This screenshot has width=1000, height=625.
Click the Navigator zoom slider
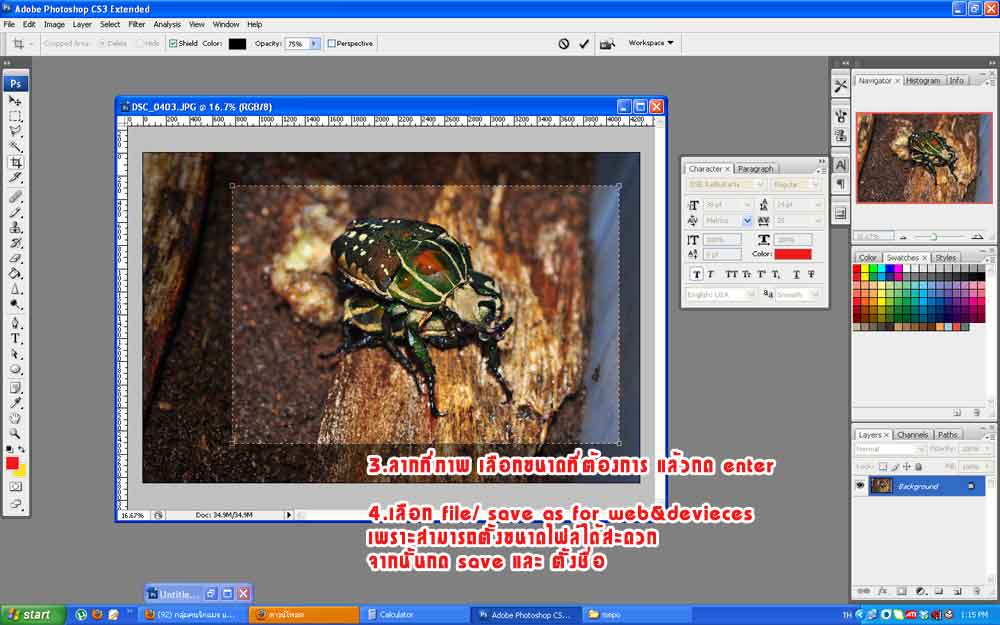pos(932,236)
